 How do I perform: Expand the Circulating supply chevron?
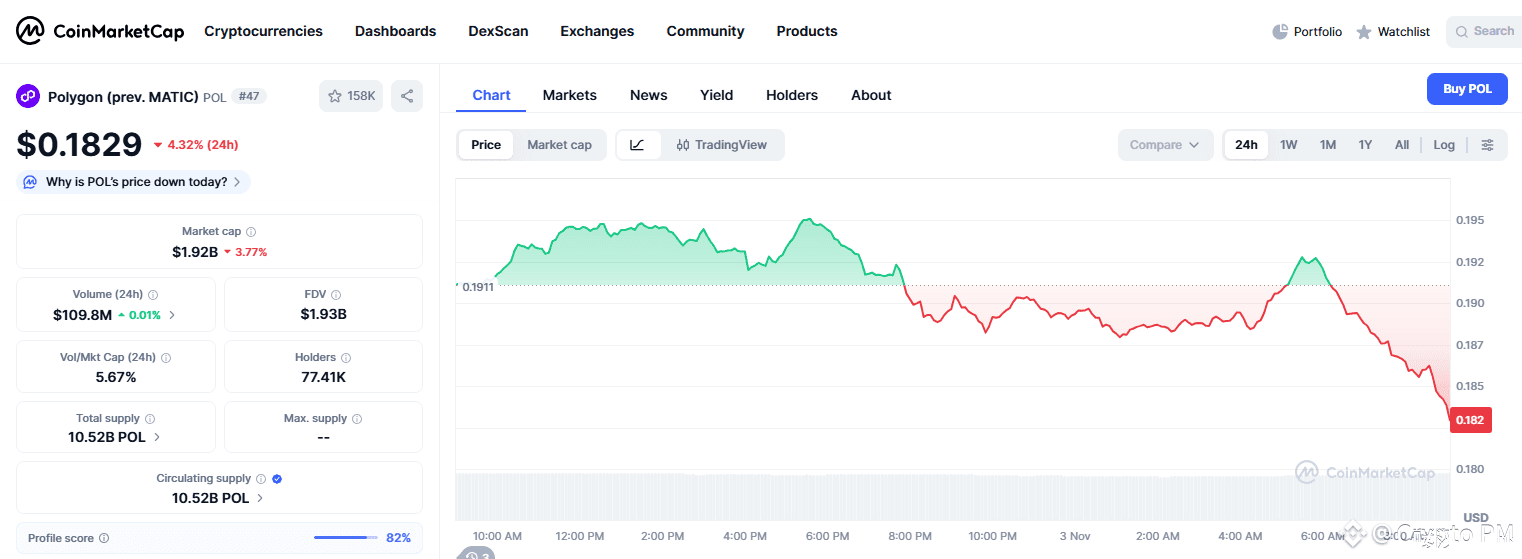click(x=260, y=498)
